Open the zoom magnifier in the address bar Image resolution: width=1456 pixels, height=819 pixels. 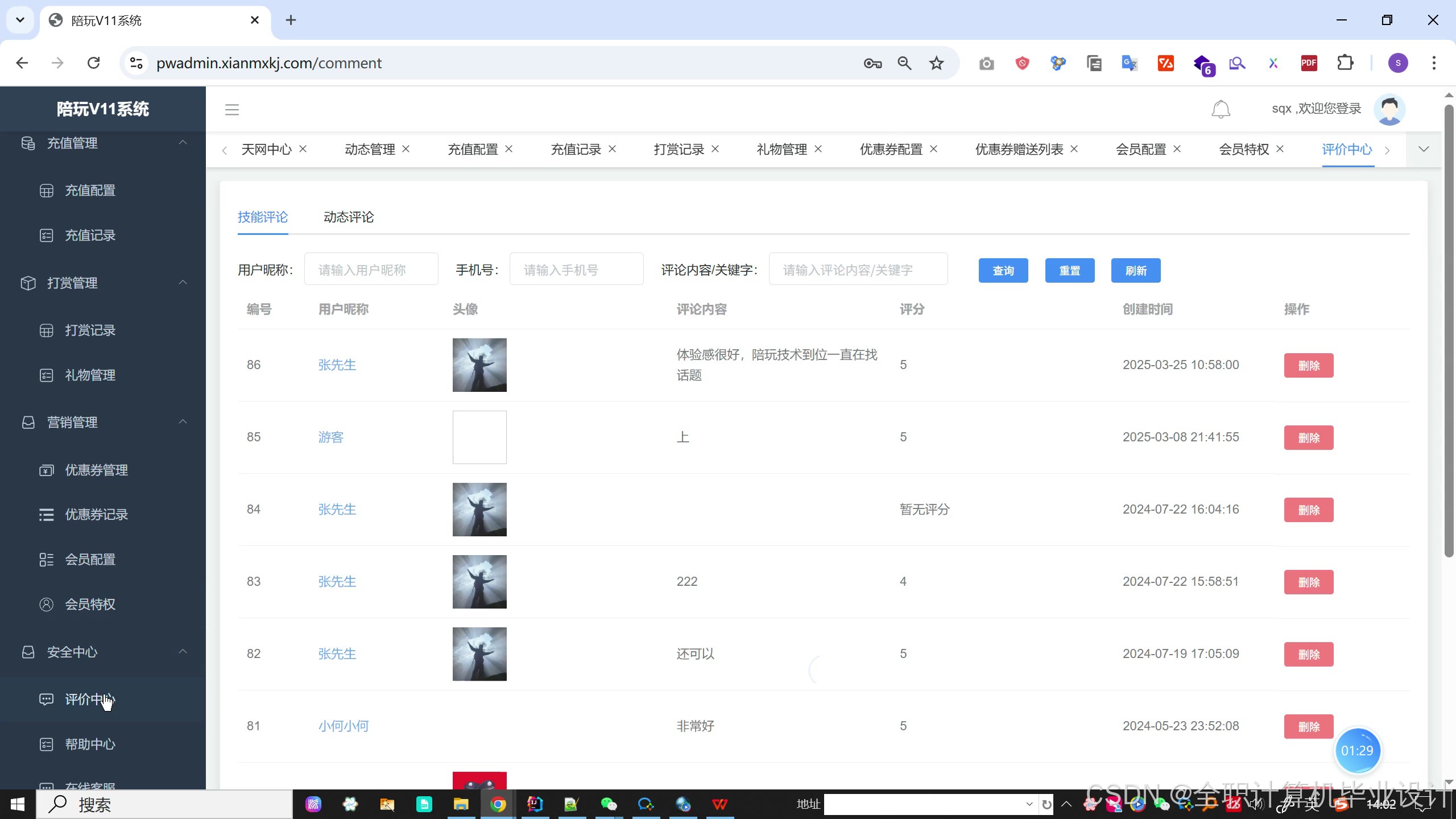tap(904, 63)
